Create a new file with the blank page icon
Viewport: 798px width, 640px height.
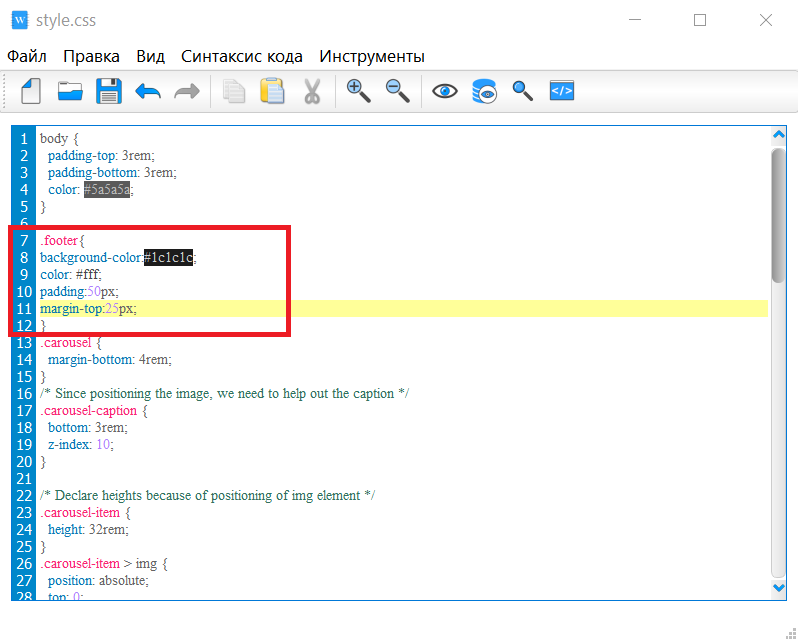pyautogui.click(x=31, y=92)
